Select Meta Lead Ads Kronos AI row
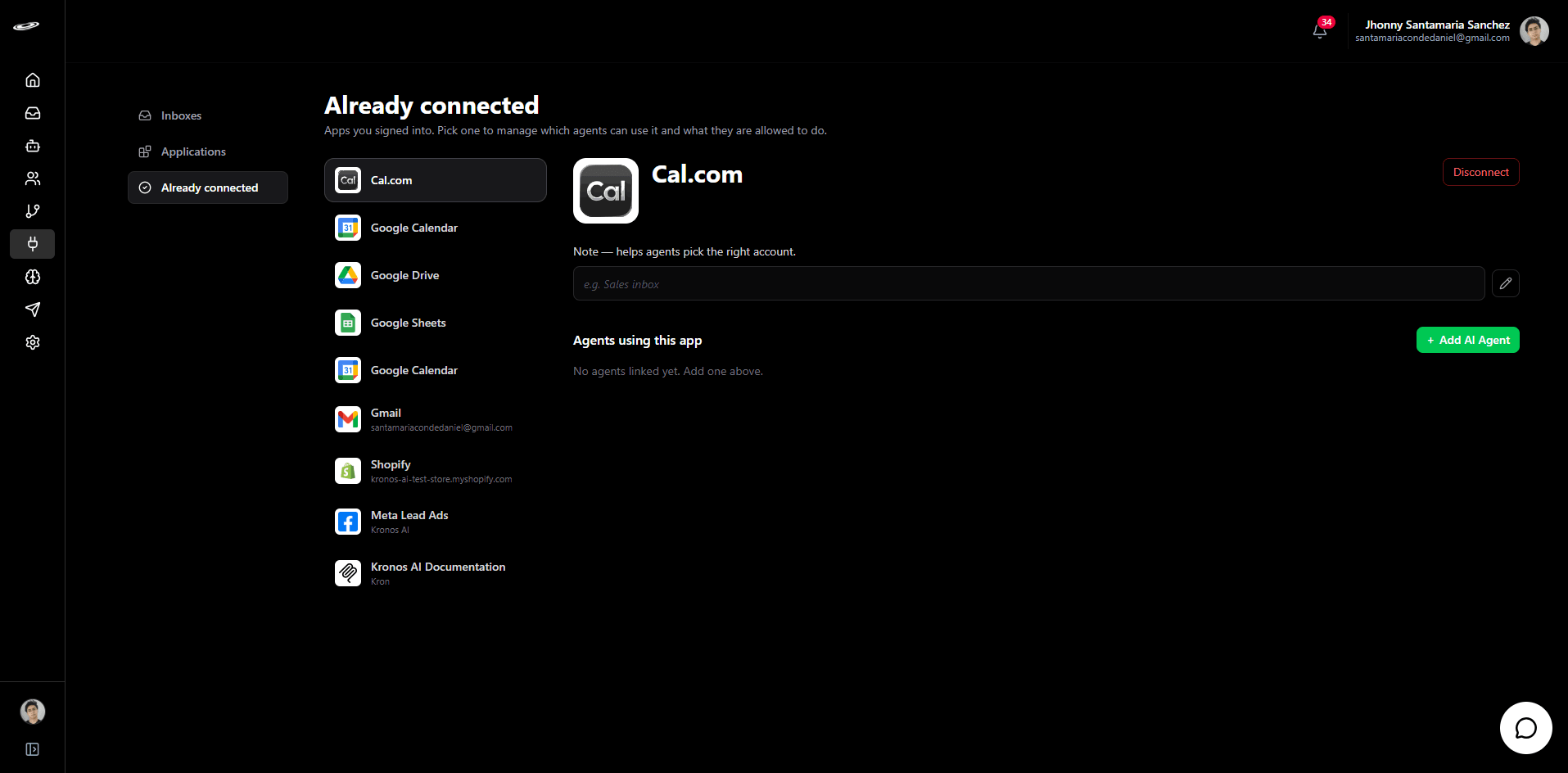 (436, 522)
